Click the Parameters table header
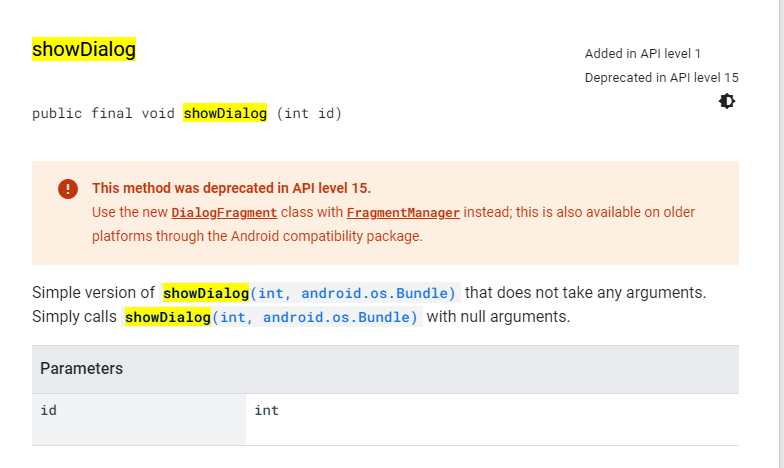Image resolution: width=784 pixels, height=468 pixels. (386, 369)
